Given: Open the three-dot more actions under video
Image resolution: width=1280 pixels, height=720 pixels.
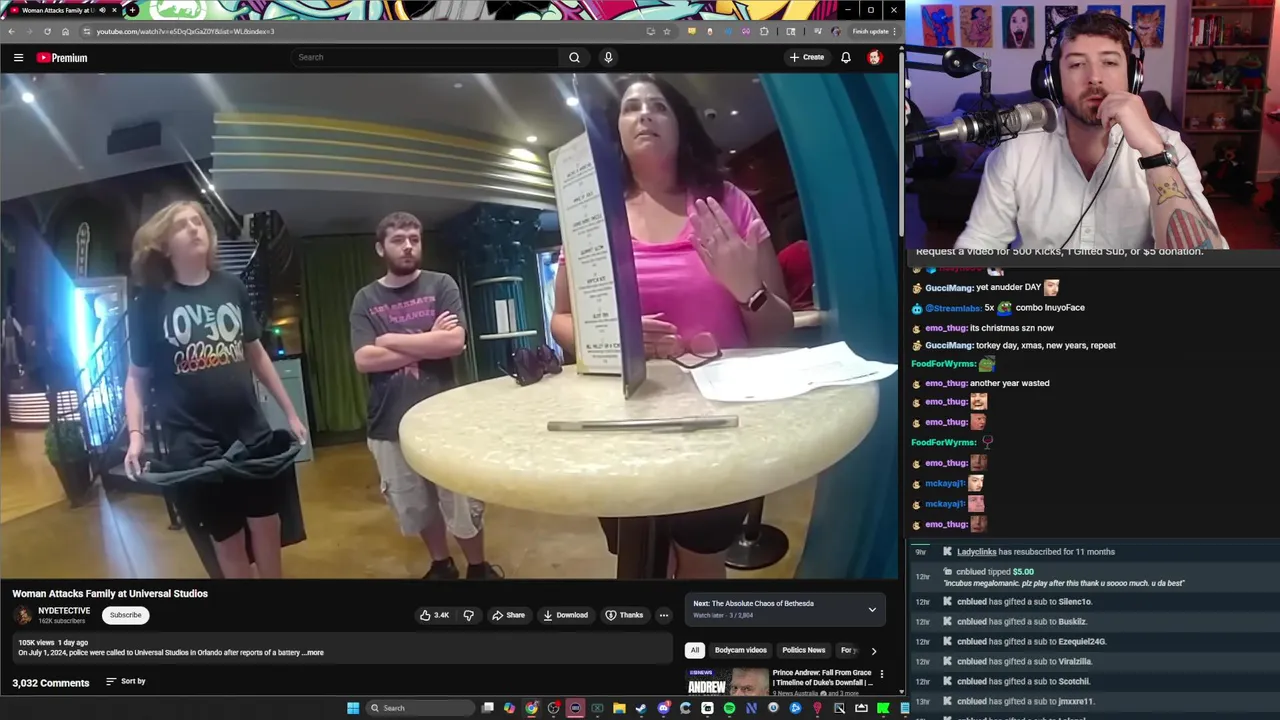Looking at the screenshot, I should [x=663, y=615].
